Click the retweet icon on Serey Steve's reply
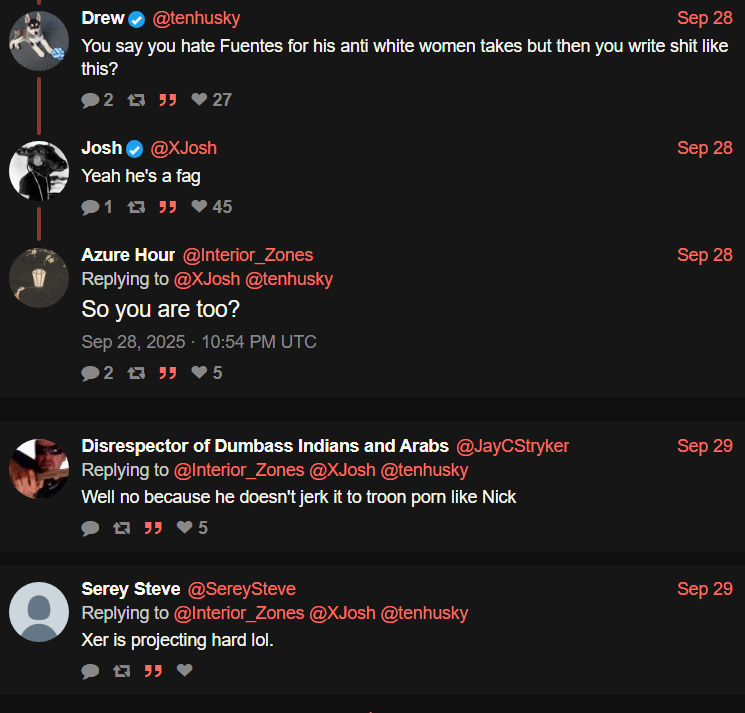The height and width of the screenshot is (713, 745). point(122,671)
